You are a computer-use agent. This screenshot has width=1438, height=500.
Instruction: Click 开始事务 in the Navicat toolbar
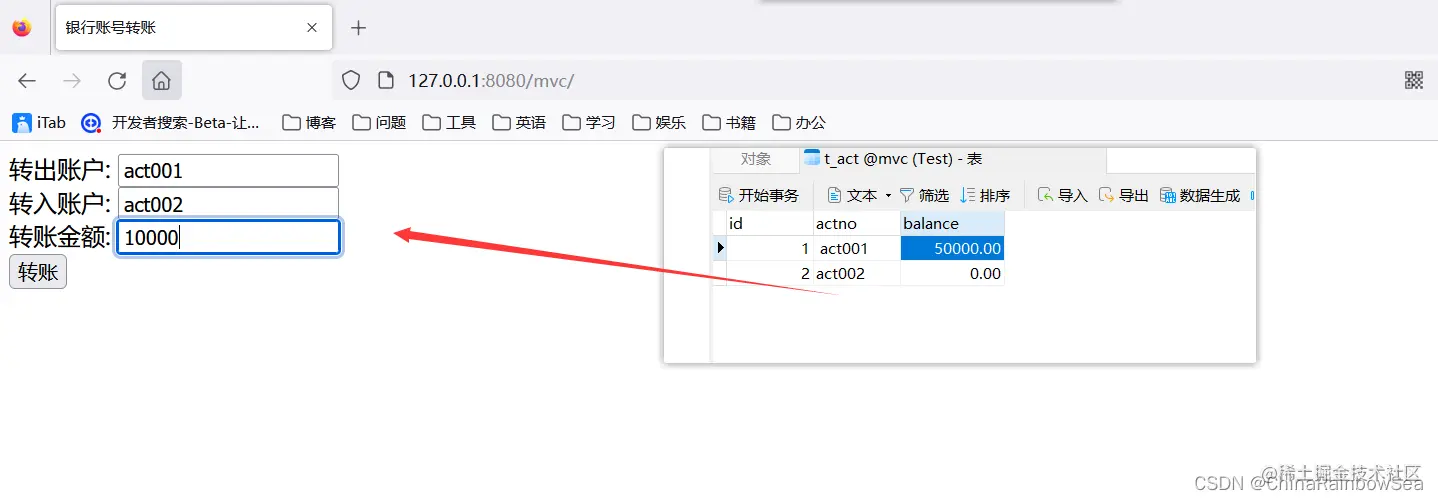coord(759,195)
